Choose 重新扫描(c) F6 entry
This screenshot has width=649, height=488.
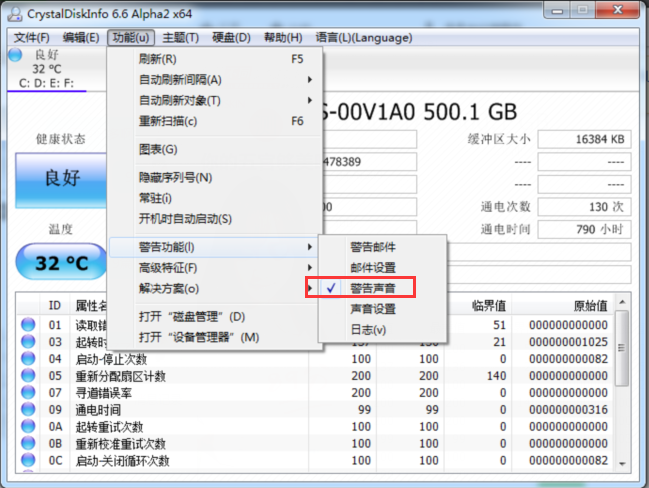pos(214,121)
